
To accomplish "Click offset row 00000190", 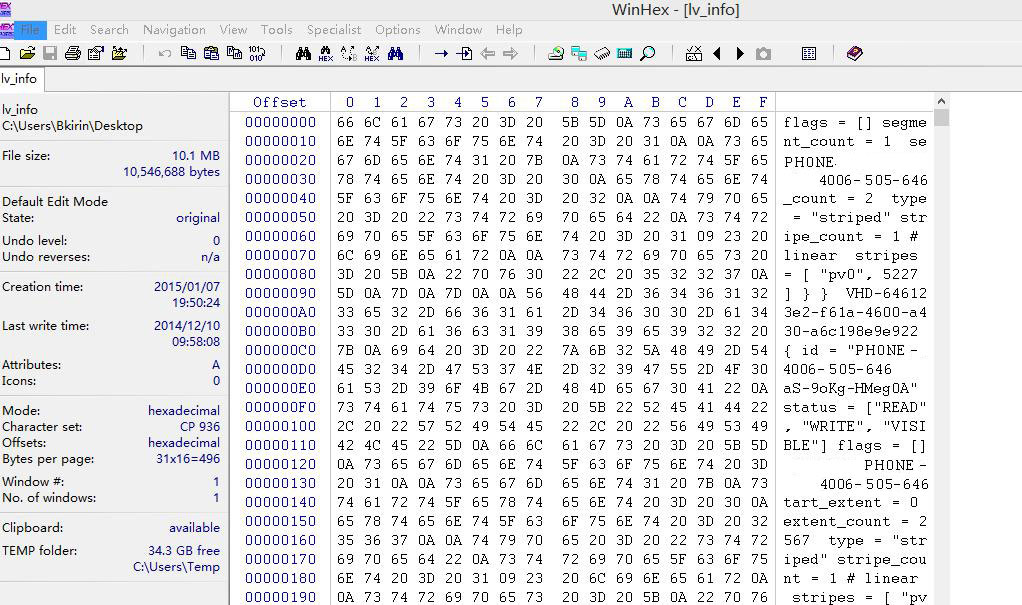I will (x=280, y=597).
